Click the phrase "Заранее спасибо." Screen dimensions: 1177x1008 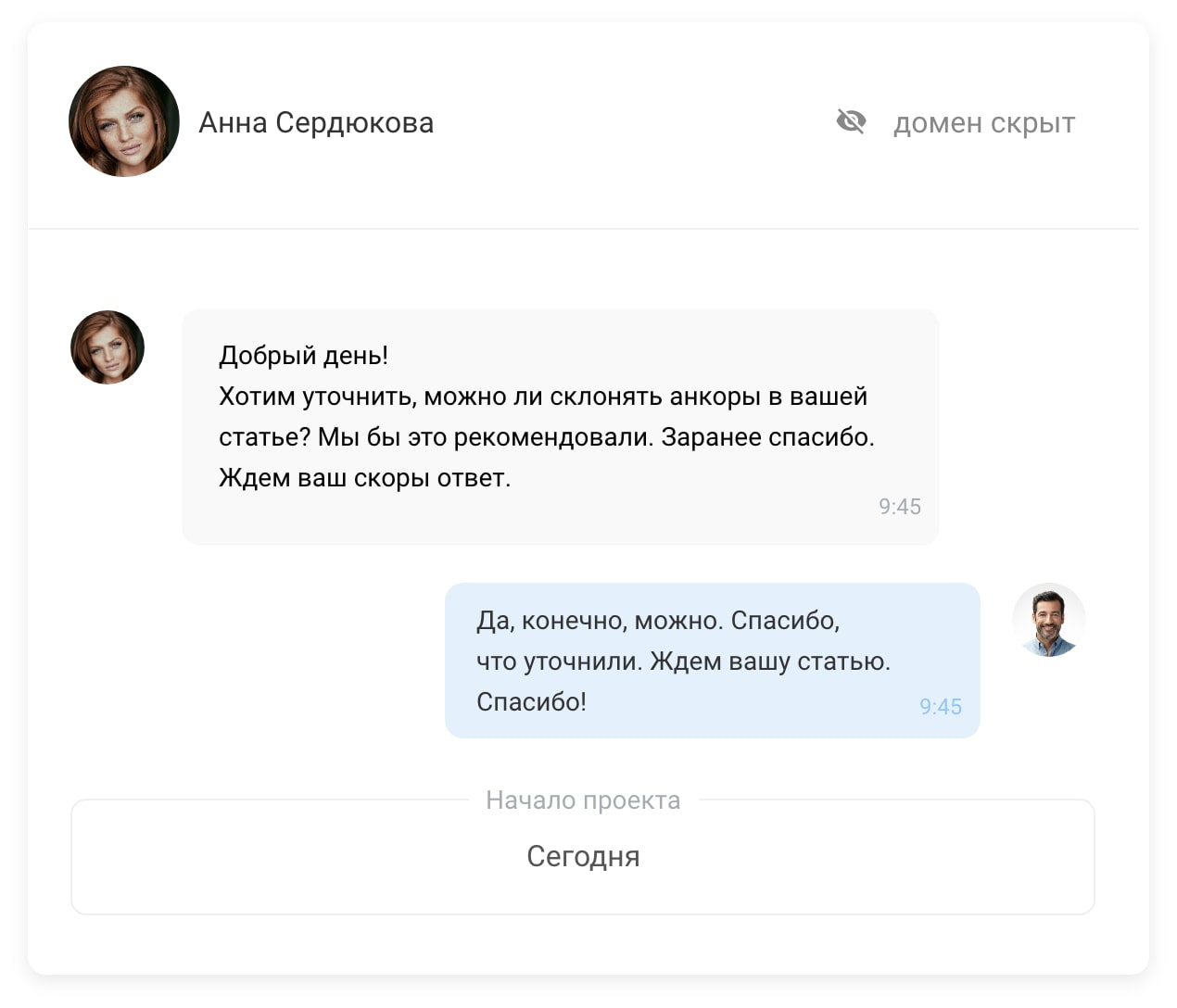tap(767, 437)
